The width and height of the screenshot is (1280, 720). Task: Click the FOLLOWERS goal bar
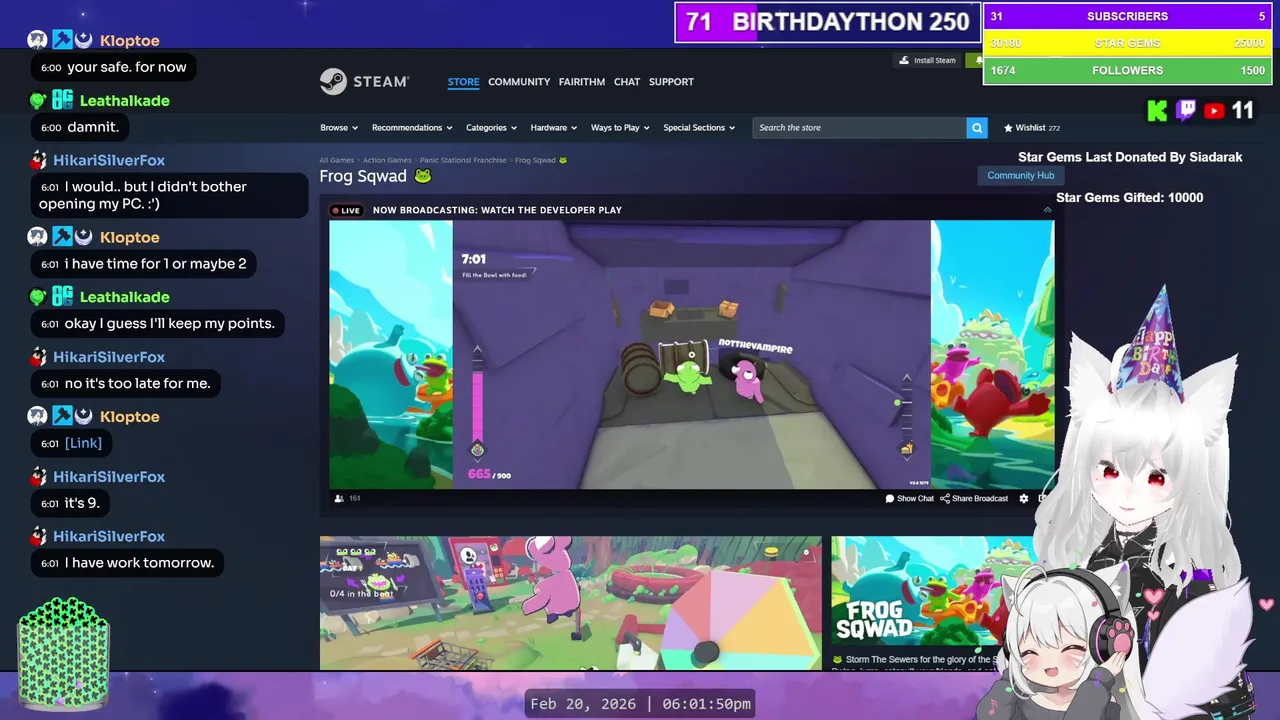click(1127, 71)
